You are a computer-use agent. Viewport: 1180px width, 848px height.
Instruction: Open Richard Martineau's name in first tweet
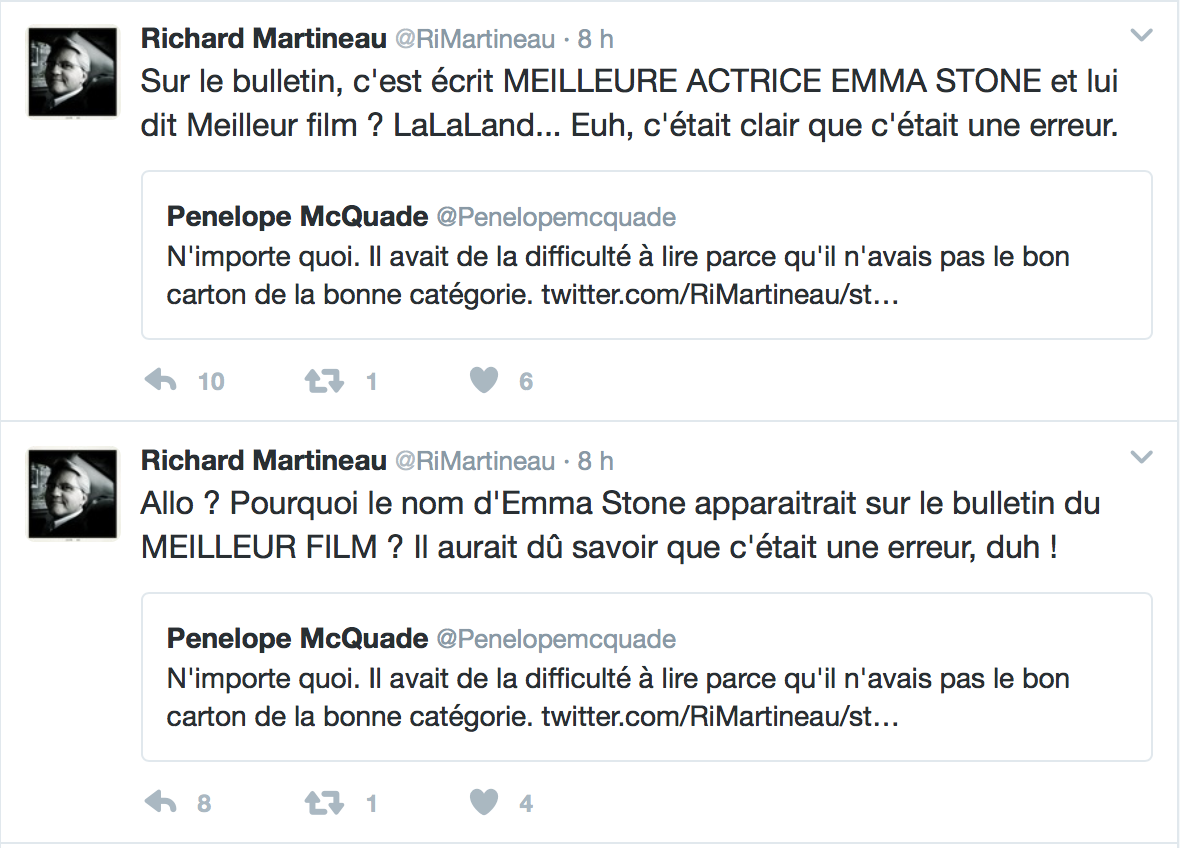pyautogui.click(x=263, y=38)
